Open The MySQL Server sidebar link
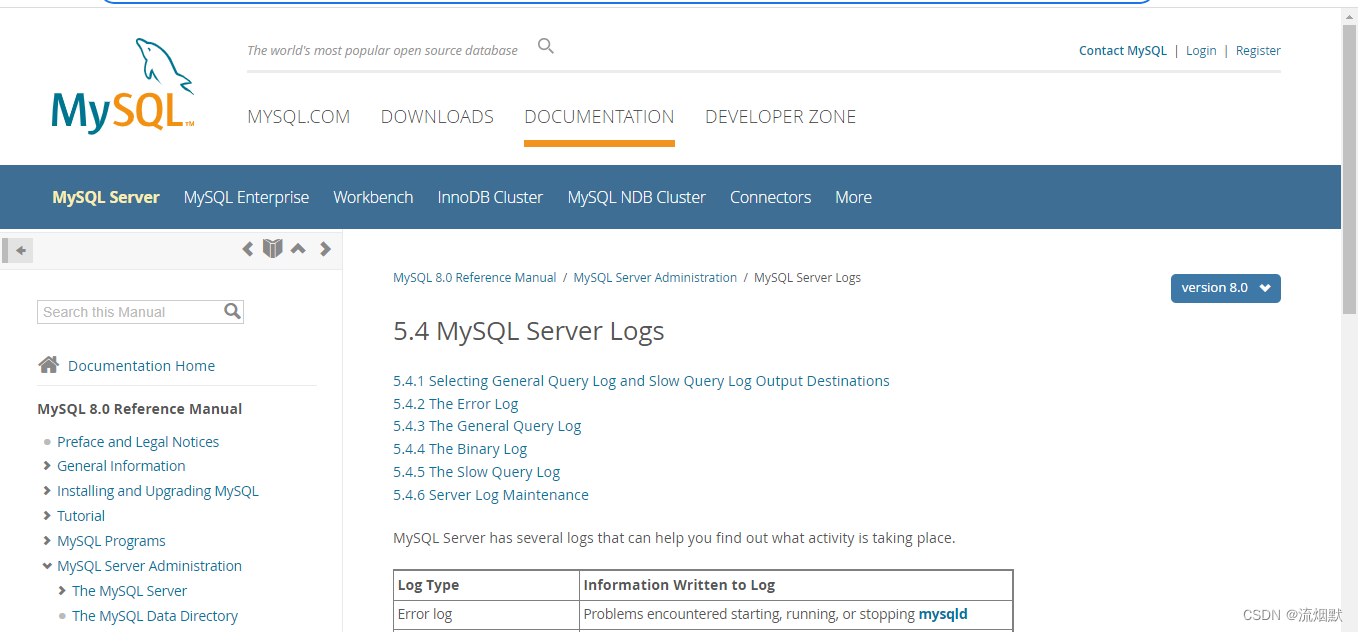1358x632 pixels. click(129, 591)
